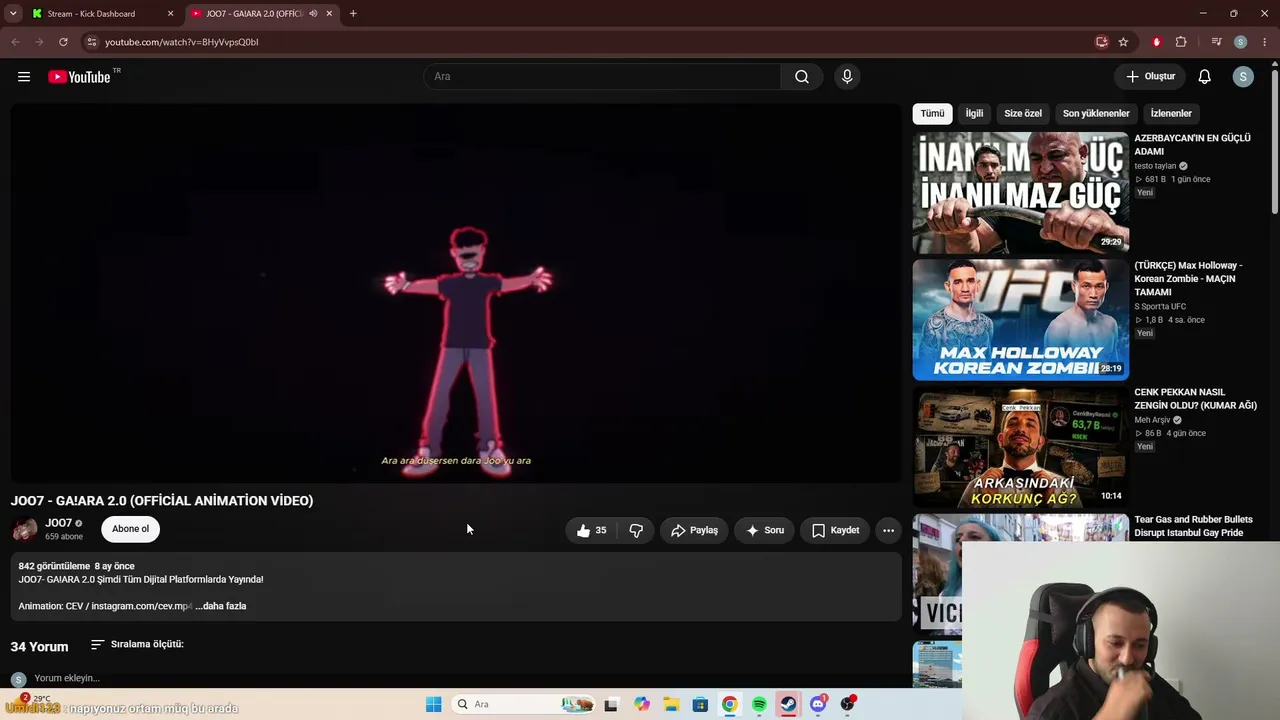Open the Cenk Pekkan video thumbnail
The width and height of the screenshot is (1280, 720).
1021,447
